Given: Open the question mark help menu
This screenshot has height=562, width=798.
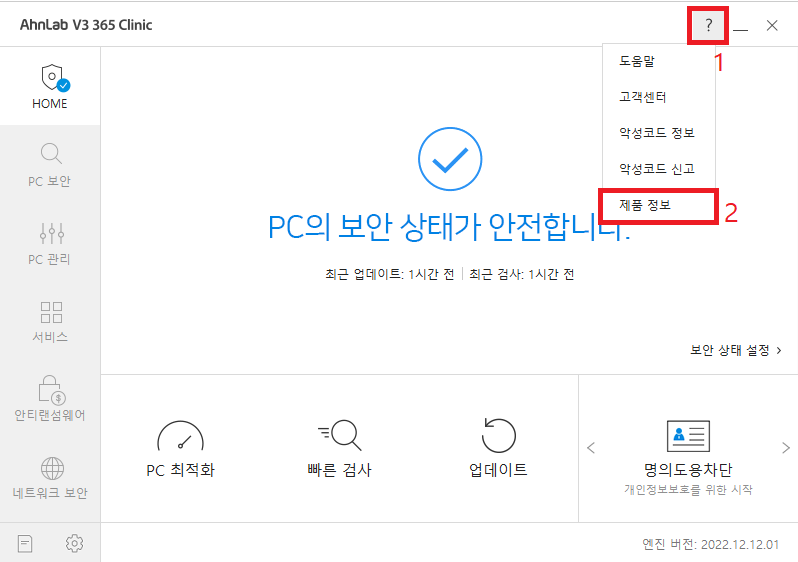Looking at the screenshot, I should point(708,25).
